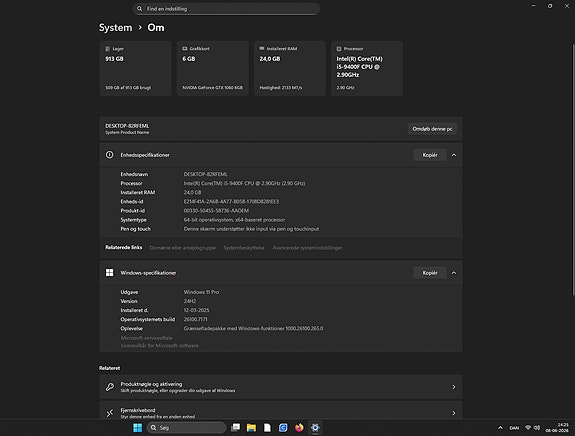Viewport: 575px width, 436px height.
Task: Launch Firefox from the taskbar
Action: (x=299, y=428)
